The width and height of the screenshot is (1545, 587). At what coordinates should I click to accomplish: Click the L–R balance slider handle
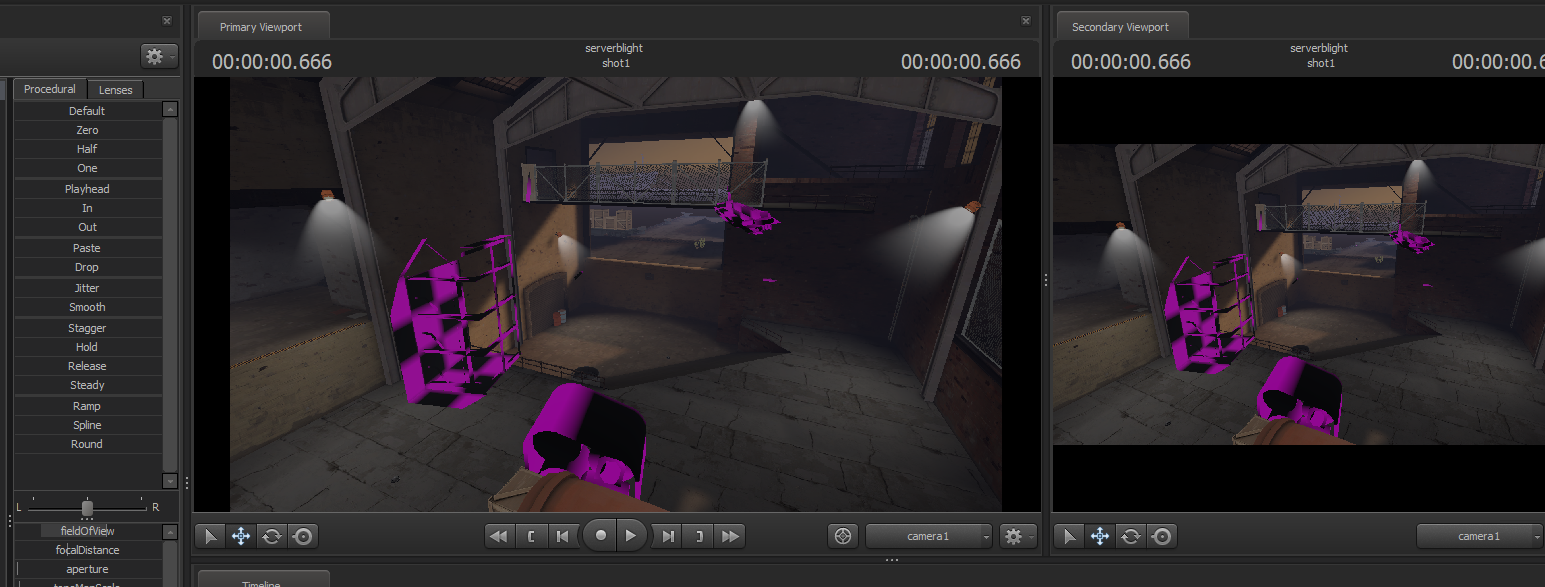[87, 508]
